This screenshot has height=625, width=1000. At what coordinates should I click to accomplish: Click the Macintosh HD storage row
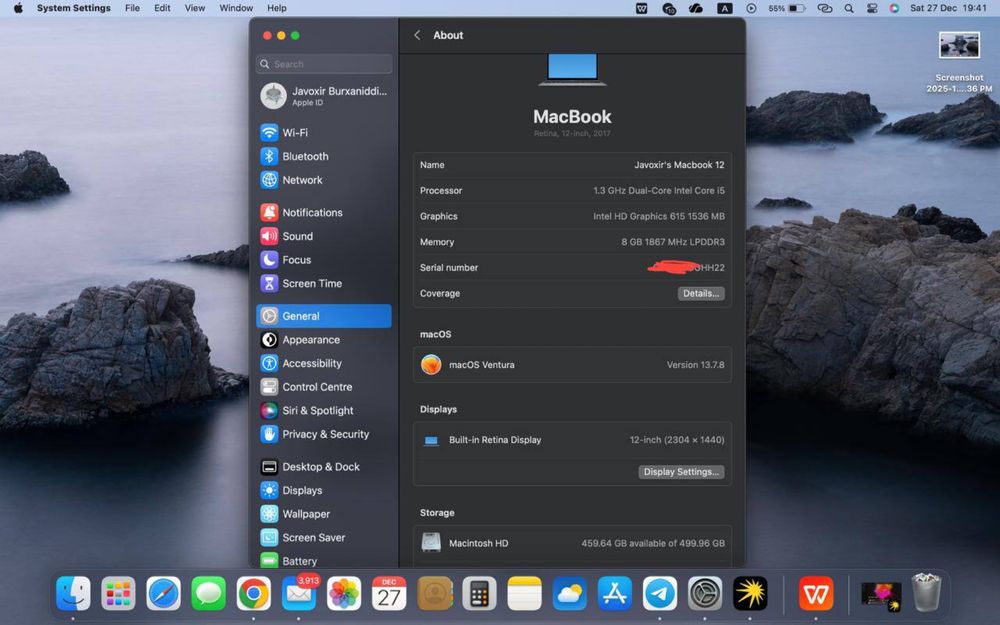click(572, 543)
